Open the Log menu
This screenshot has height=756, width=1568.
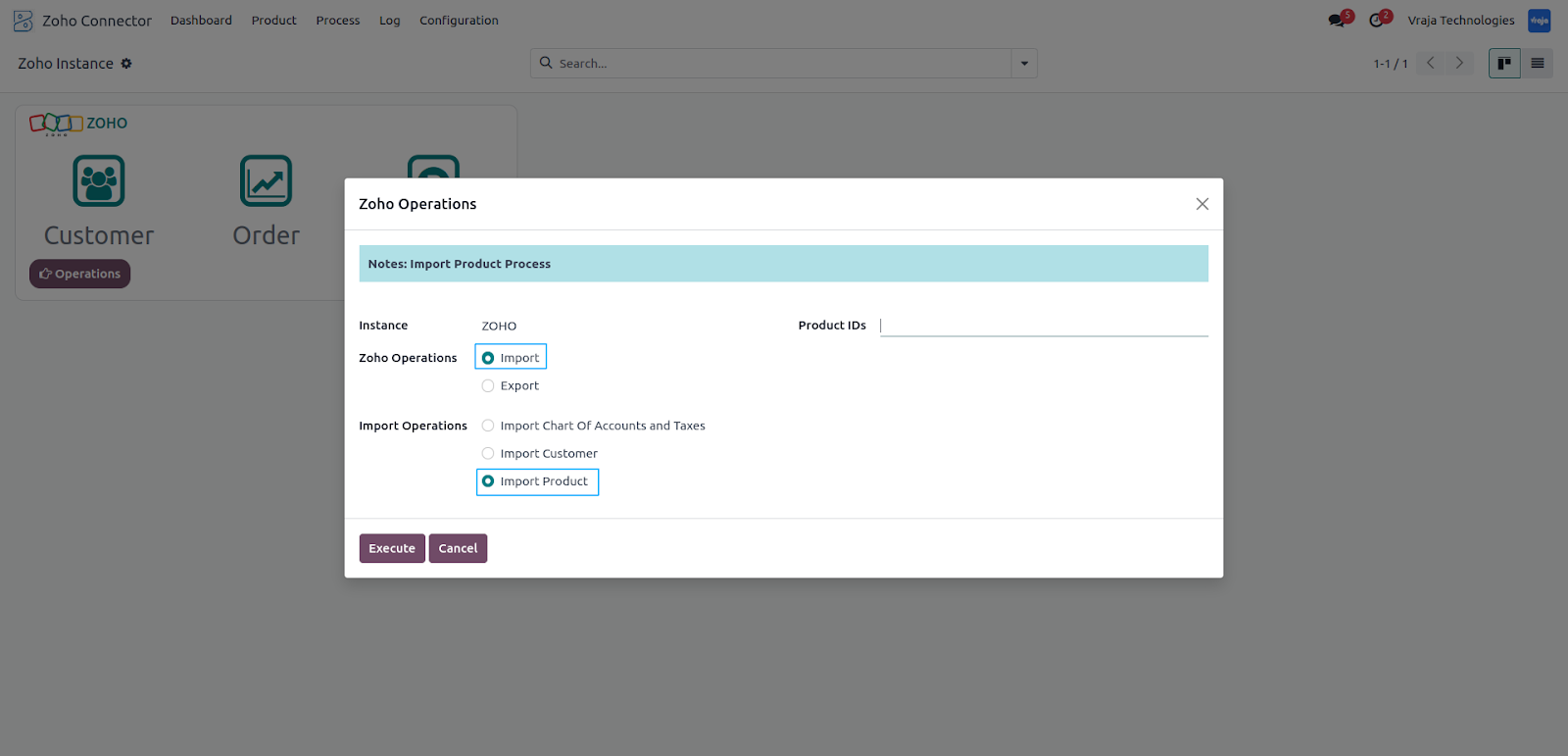tap(390, 21)
